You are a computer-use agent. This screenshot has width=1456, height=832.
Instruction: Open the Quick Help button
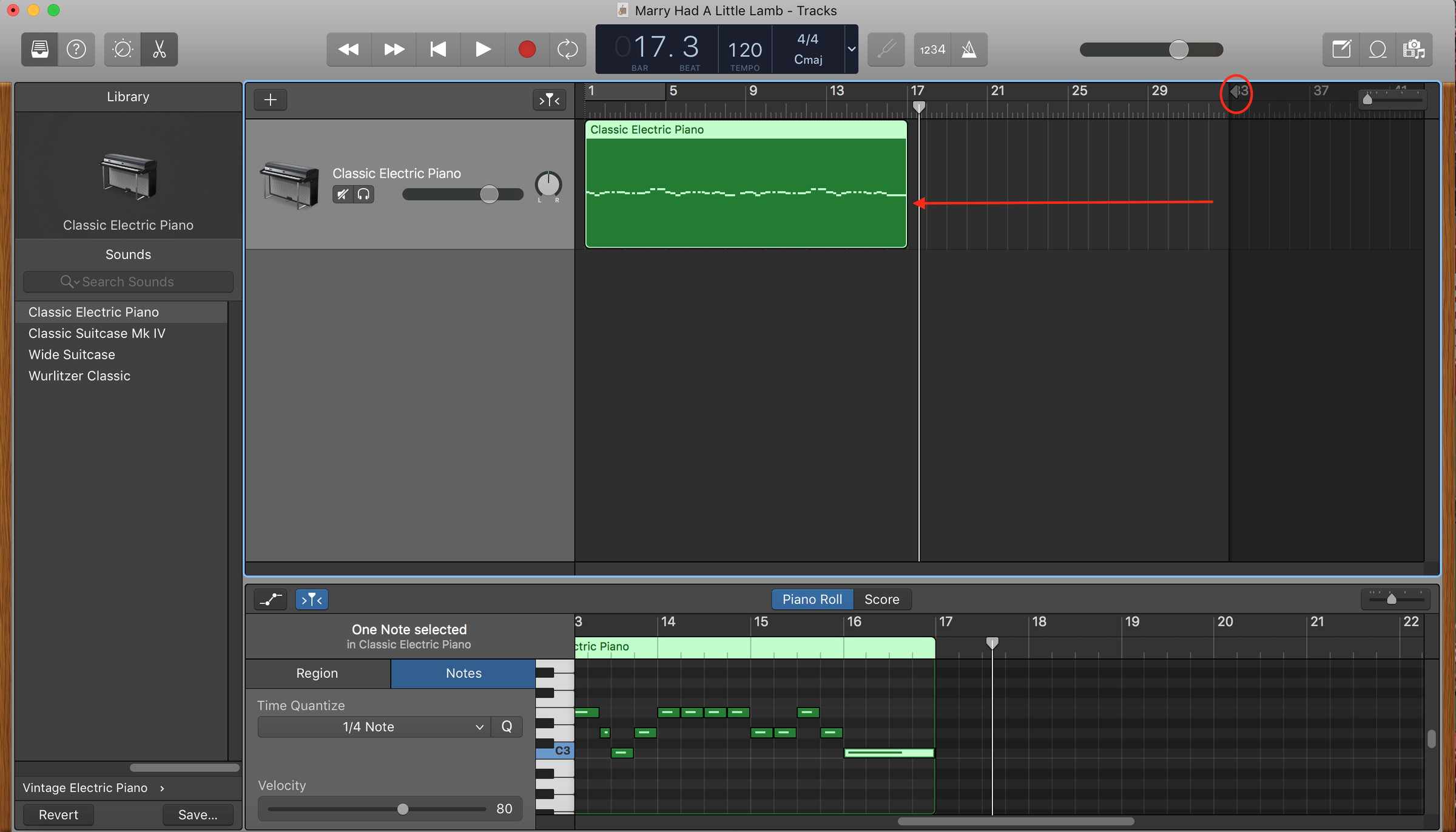click(76, 49)
